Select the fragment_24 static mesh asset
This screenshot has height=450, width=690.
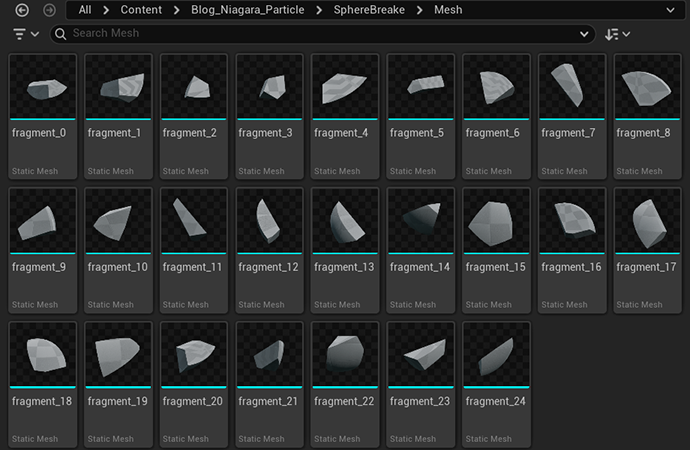[x=496, y=356]
